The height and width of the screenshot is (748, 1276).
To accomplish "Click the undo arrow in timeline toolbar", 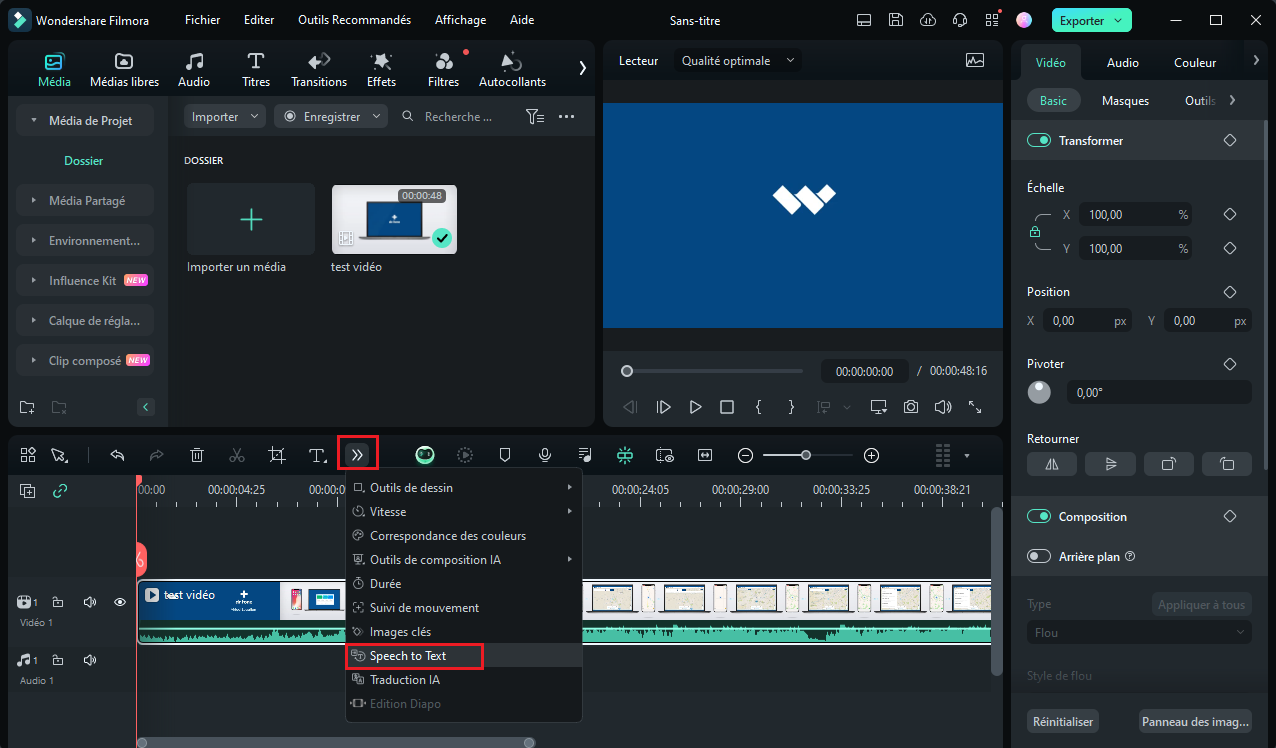I will point(117,455).
